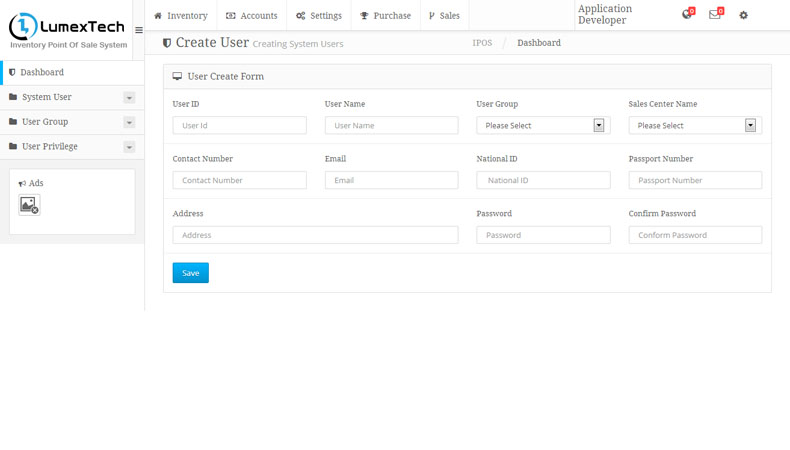The image size is (790, 450).
Task: Click the broken image in Ads panel
Action: pyautogui.click(x=29, y=205)
